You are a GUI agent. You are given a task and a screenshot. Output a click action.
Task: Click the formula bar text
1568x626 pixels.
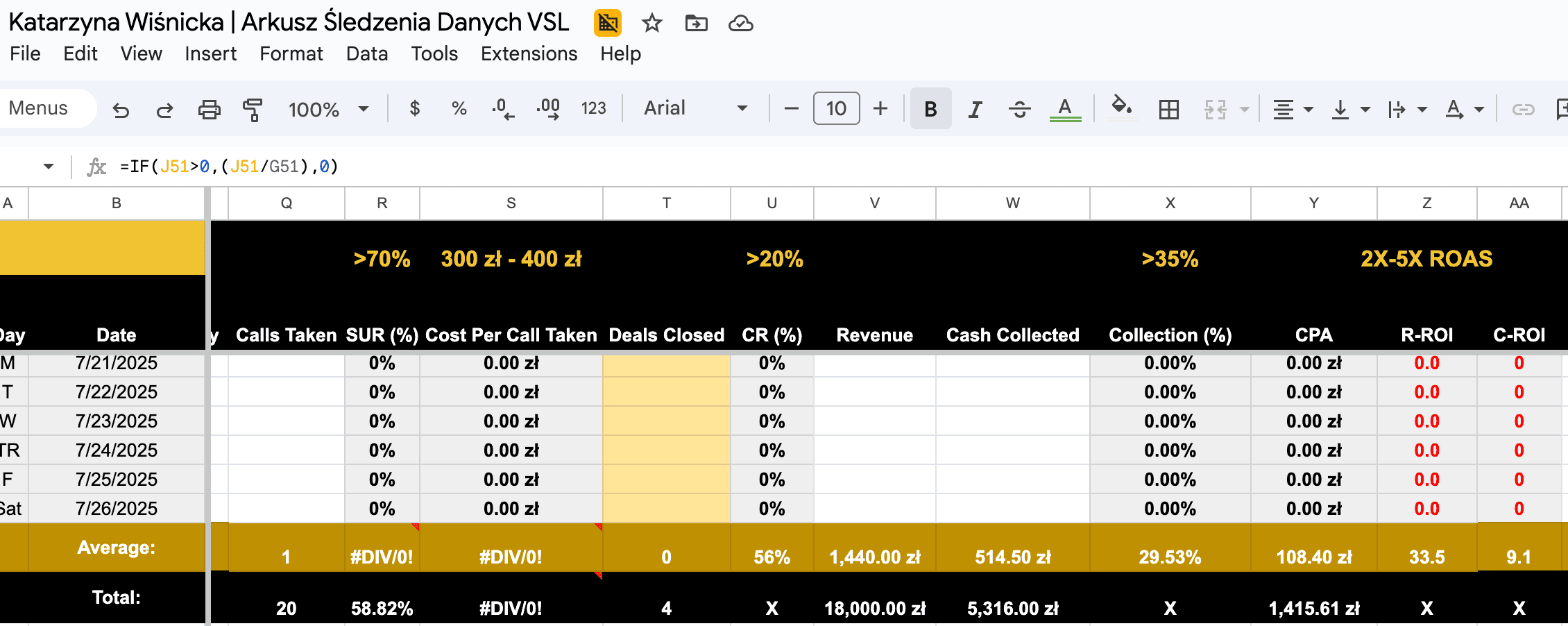coord(229,167)
